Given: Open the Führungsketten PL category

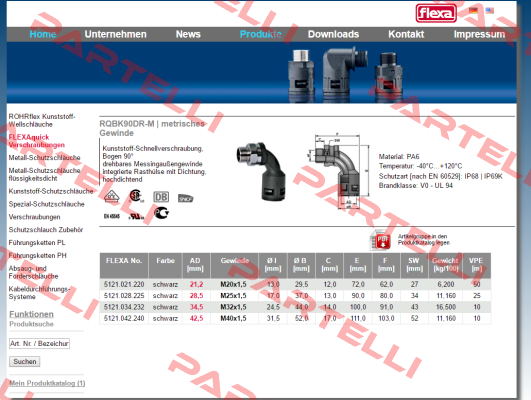Looking at the screenshot, I should coord(37,243).
